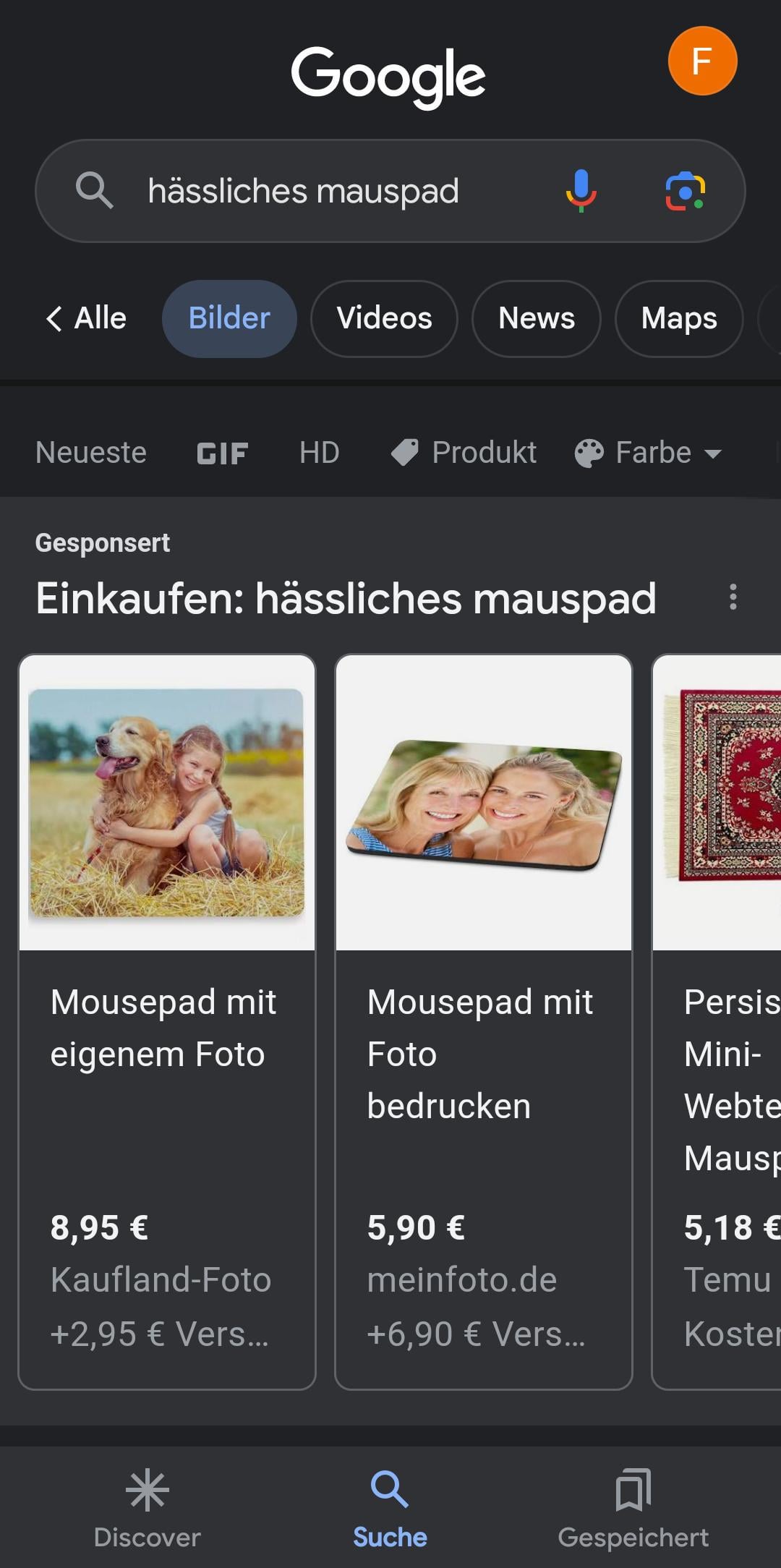This screenshot has height=1568, width=781.
Task: Open sponsored section three-dot menu
Action: tap(733, 597)
